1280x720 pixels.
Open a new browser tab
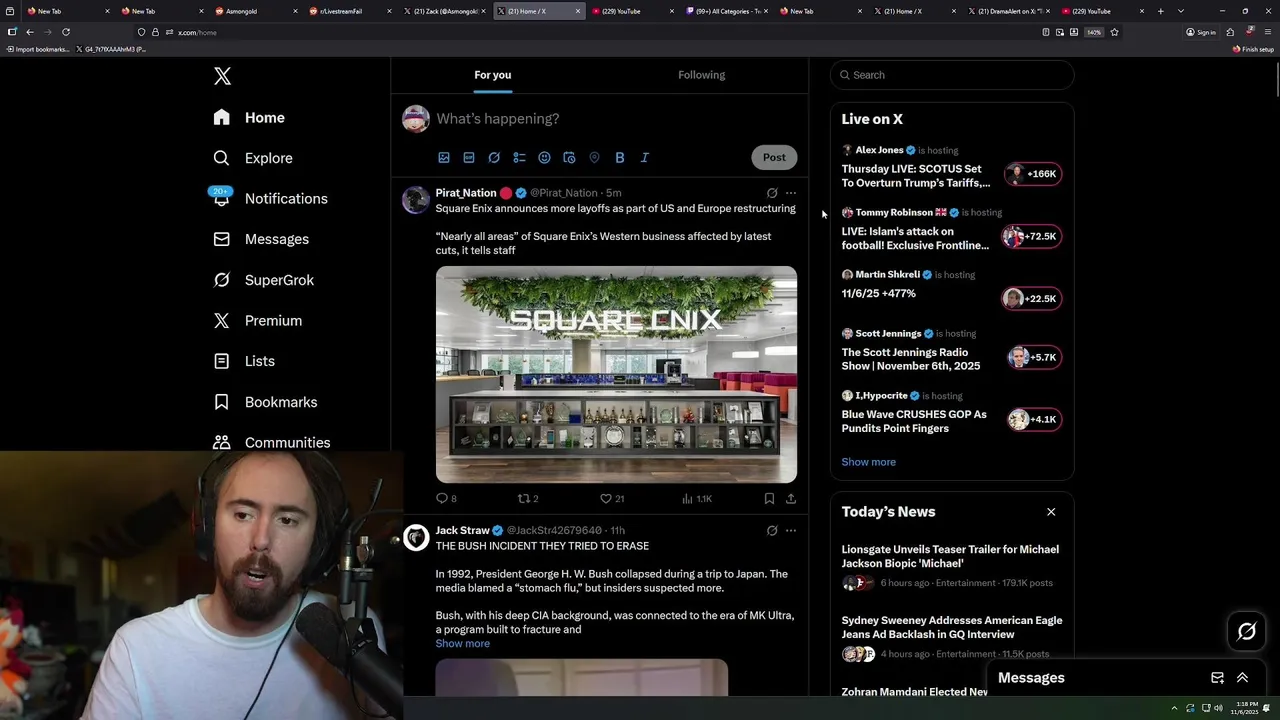tap(1161, 11)
